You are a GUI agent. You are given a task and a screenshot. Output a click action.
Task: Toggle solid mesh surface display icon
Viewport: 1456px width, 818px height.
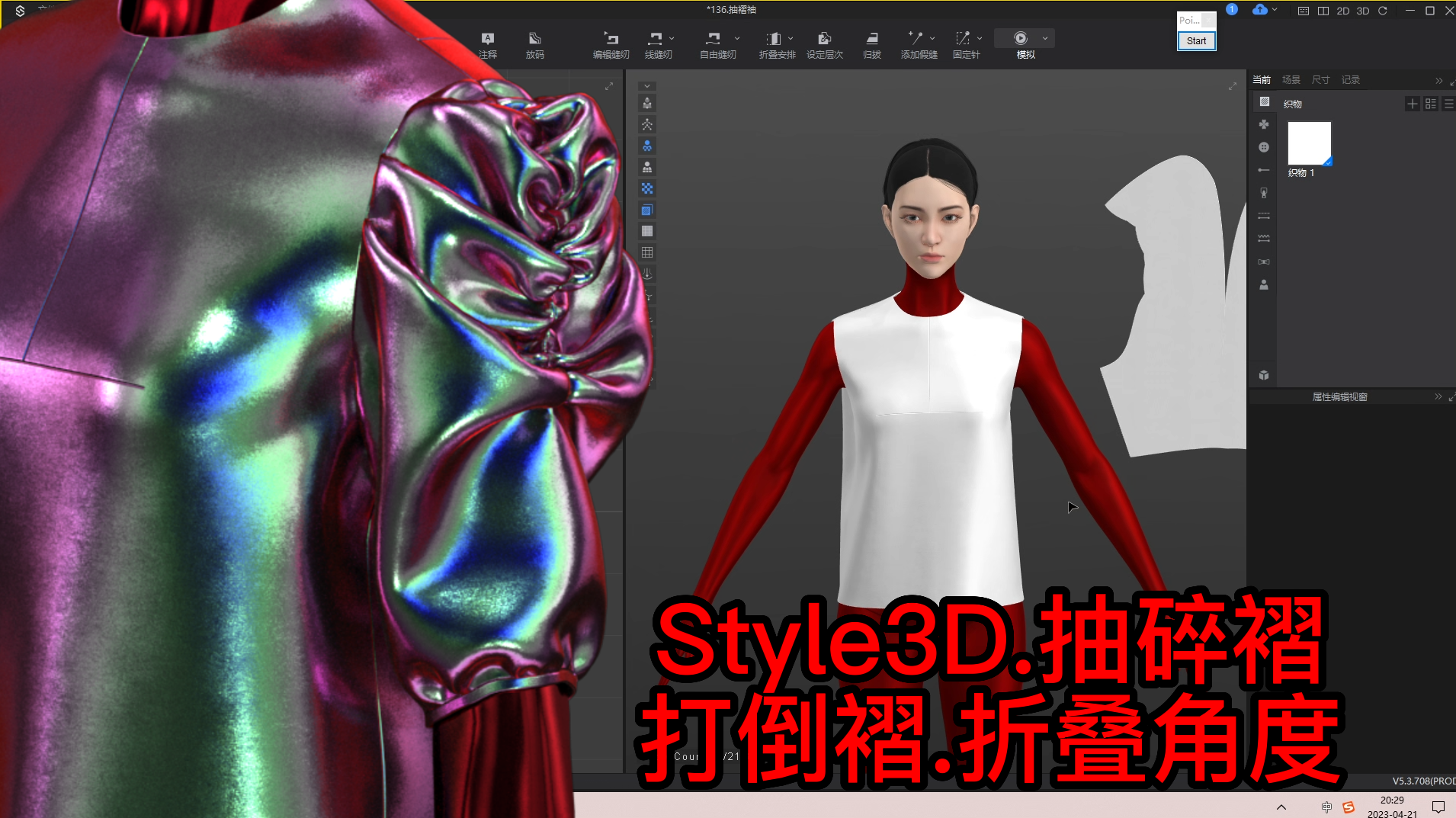(647, 231)
